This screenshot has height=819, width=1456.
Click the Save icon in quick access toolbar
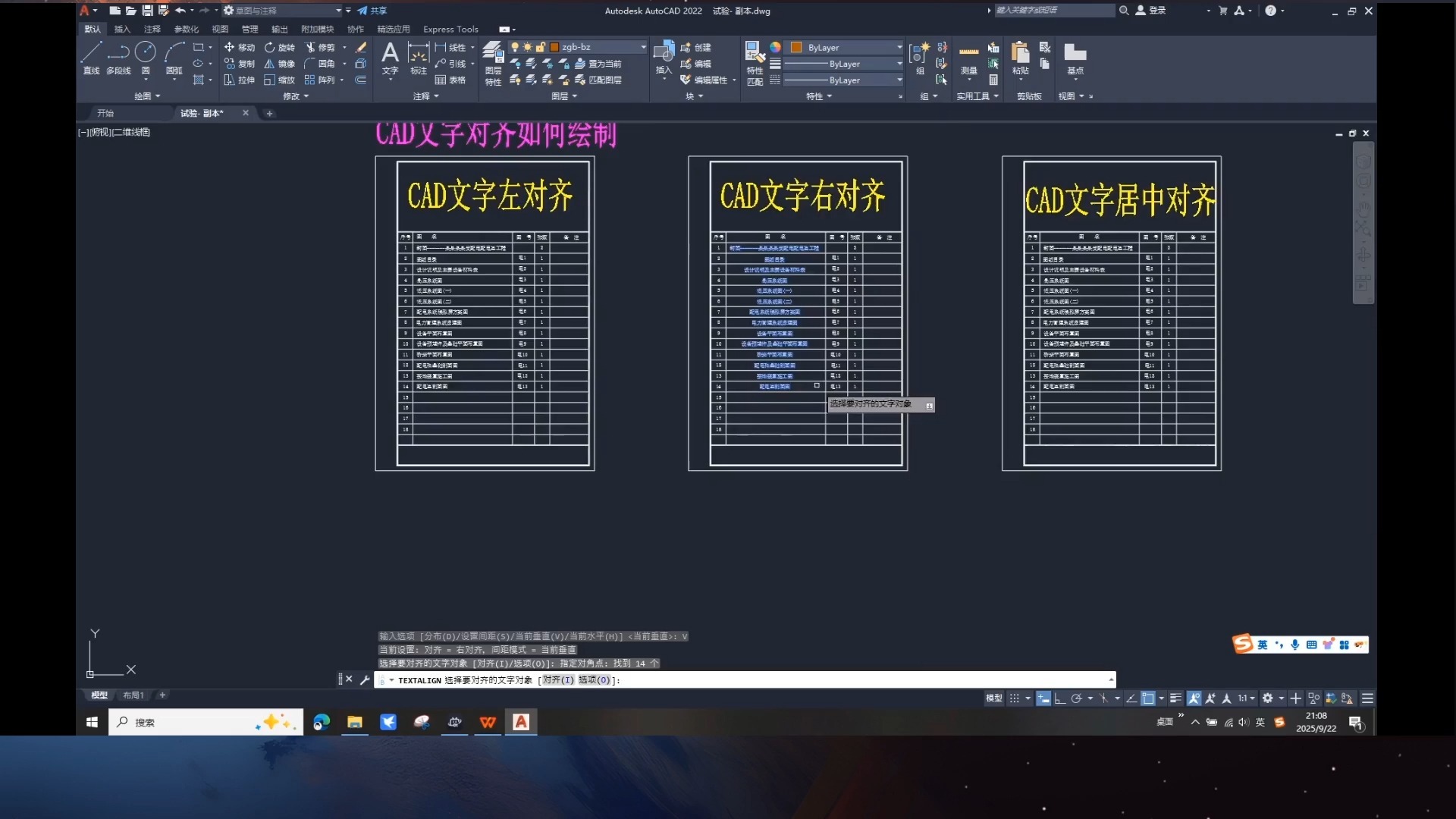click(x=147, y=11)
